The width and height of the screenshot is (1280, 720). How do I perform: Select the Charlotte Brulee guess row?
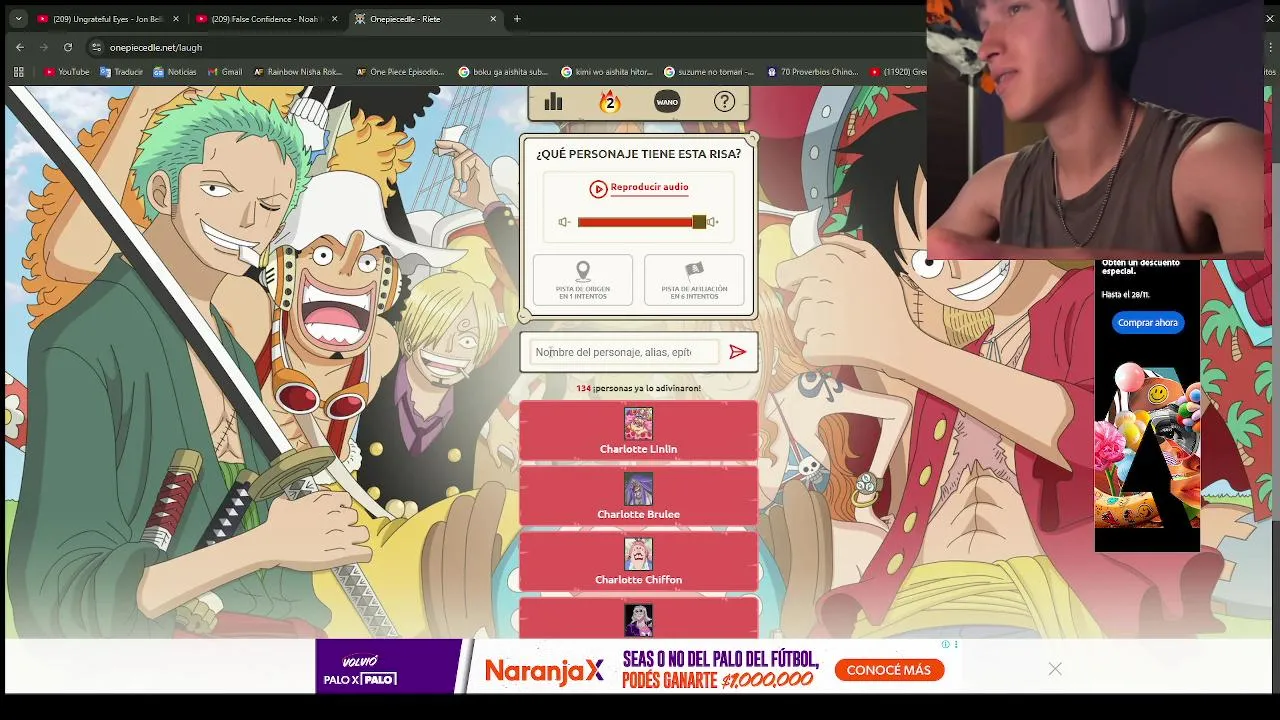[x=638, y=496]
